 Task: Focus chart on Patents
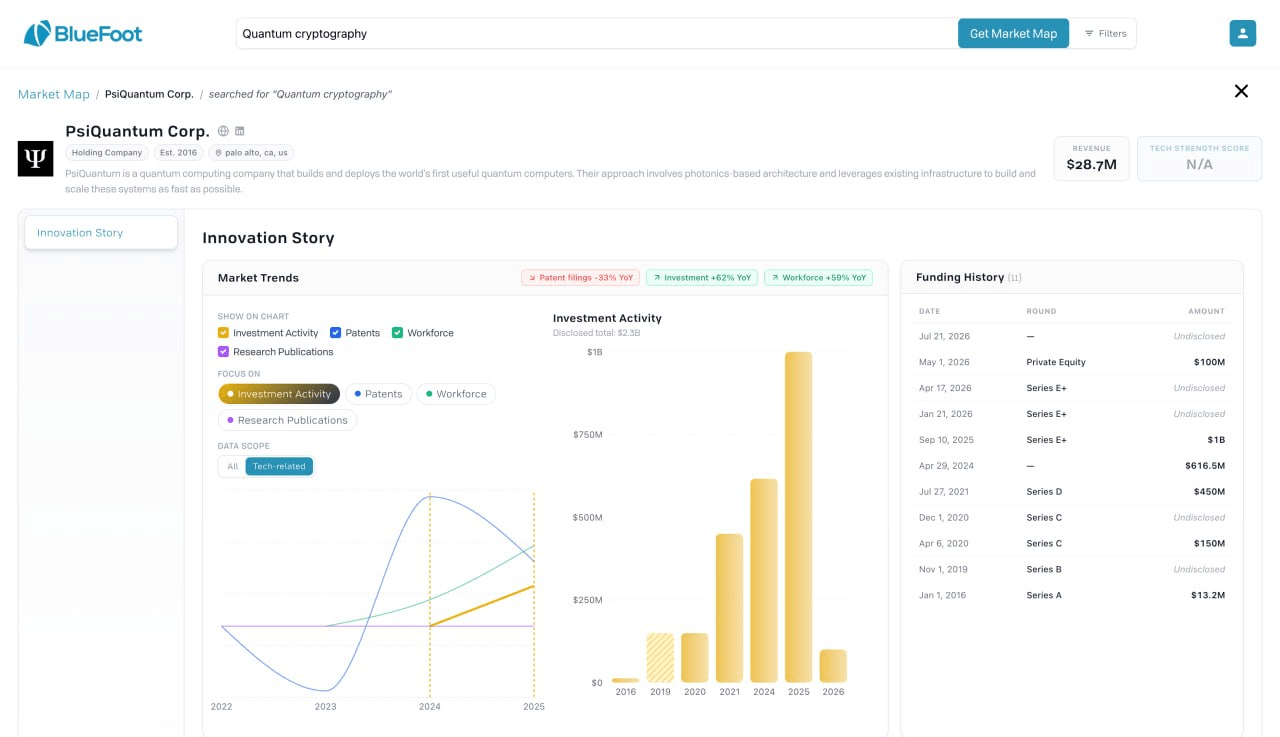click(378, 394)
